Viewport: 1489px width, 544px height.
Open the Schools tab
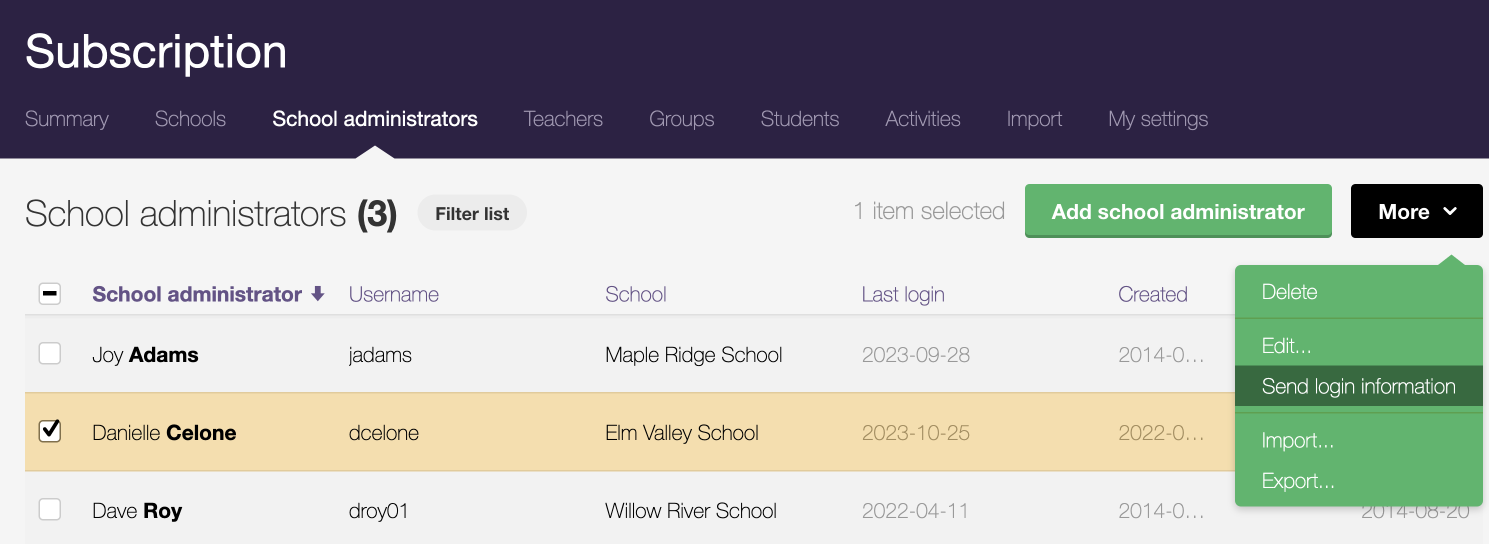coord(190,119)
